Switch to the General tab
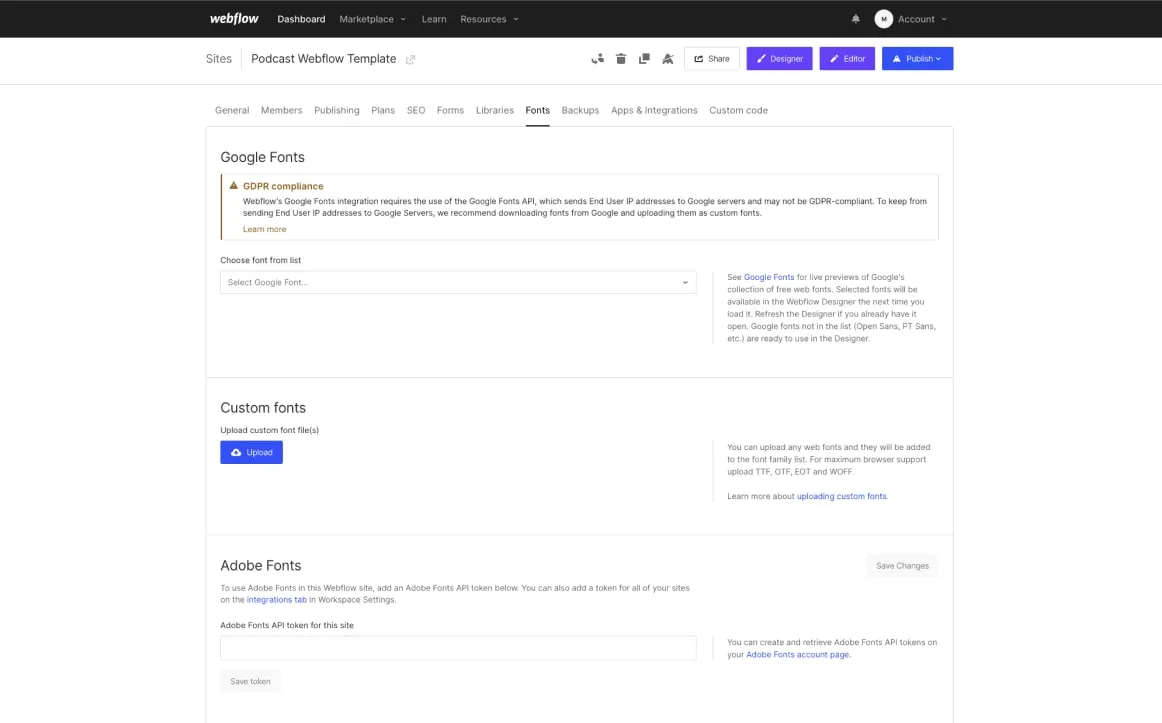This screenshot has width=1162, height=723. click(x=232, y=110)
